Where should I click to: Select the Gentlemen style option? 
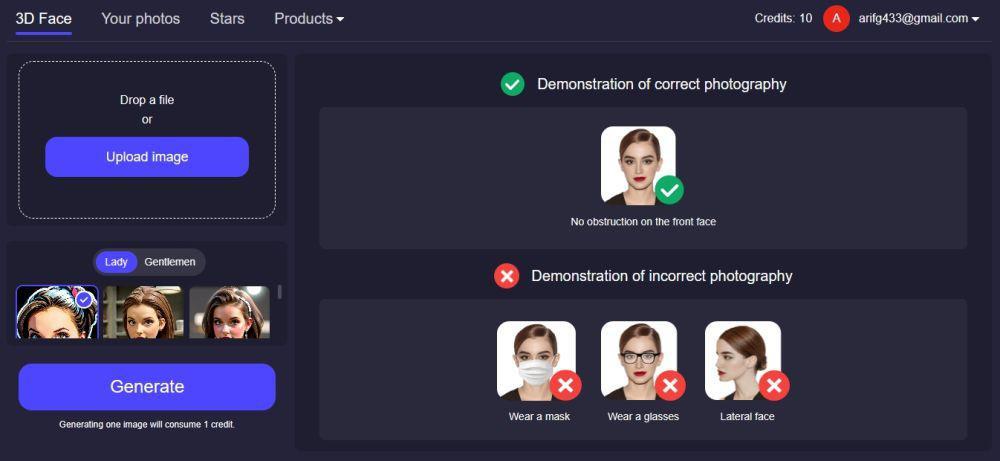tap(170, 261)
